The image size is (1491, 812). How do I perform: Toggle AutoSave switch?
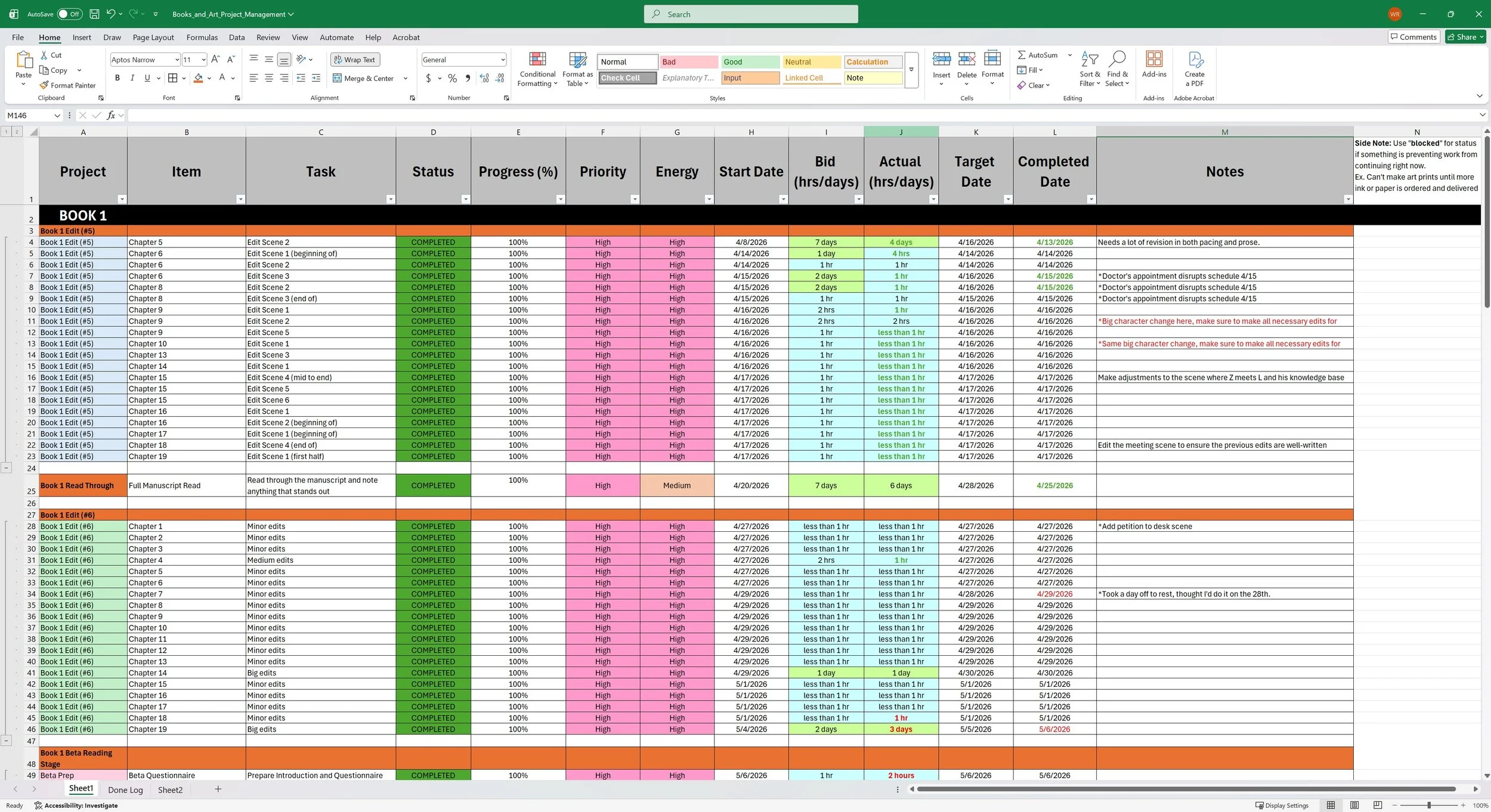70,14
